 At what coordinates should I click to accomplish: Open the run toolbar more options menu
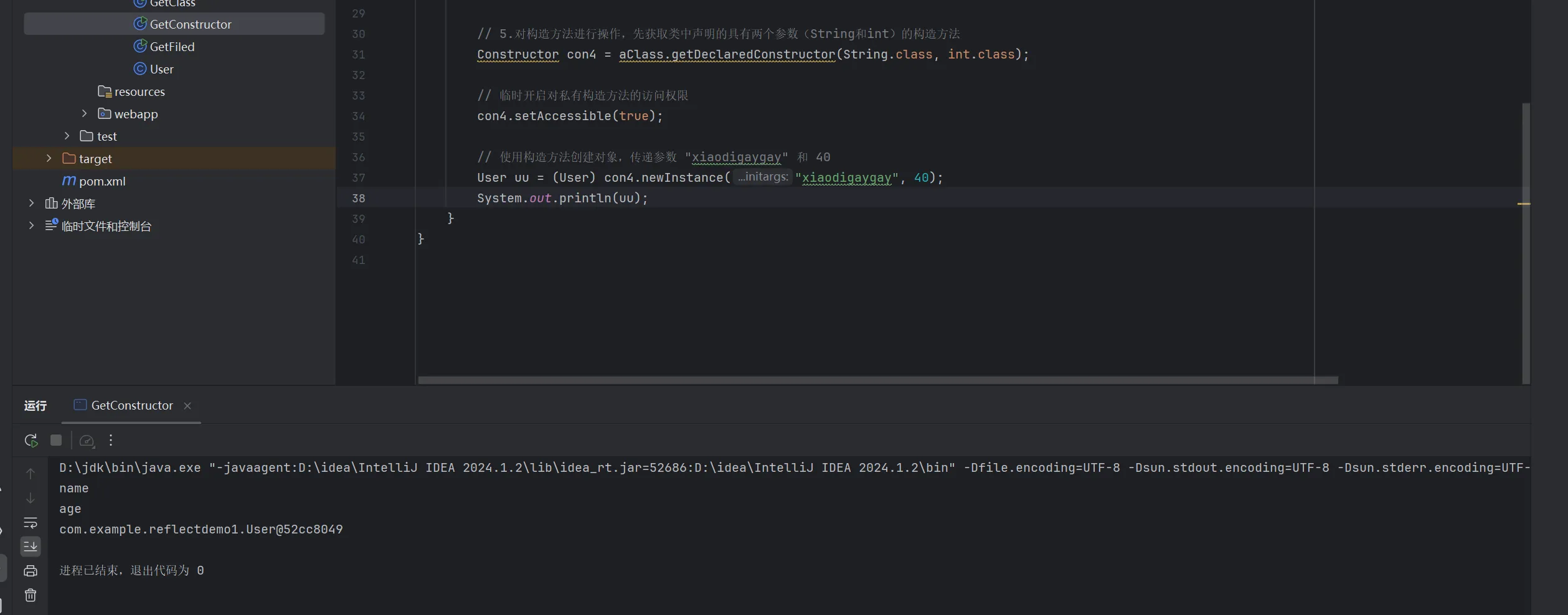[111, 441]
